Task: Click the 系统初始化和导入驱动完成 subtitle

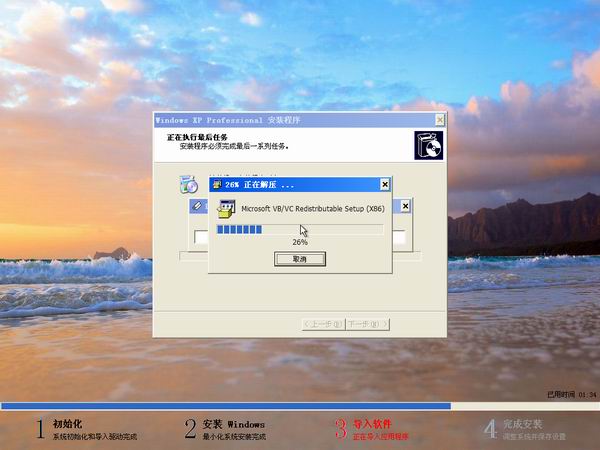Action: 95,437
